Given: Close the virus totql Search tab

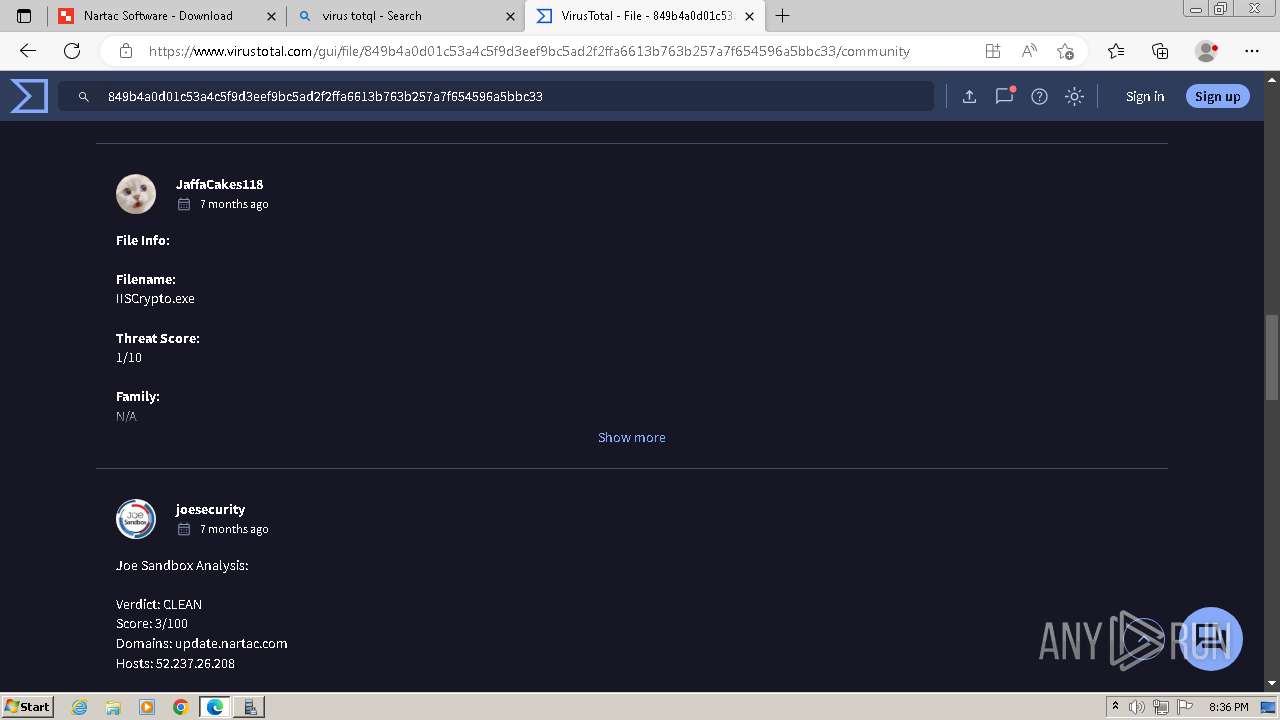Looking at the screenshot, I should pos(510,16).
